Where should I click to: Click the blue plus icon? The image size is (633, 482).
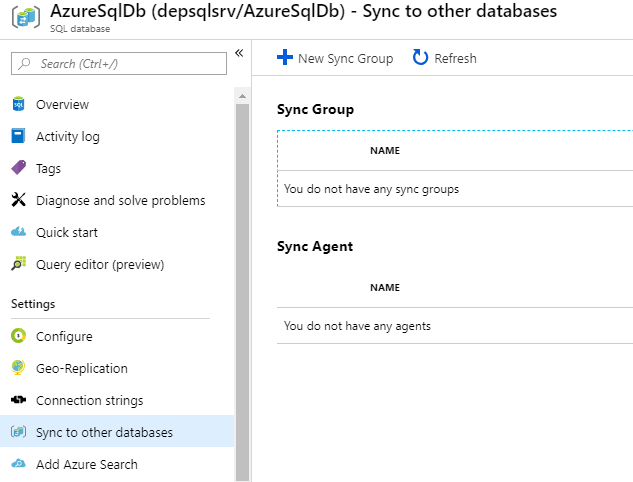tap(285, 57)
